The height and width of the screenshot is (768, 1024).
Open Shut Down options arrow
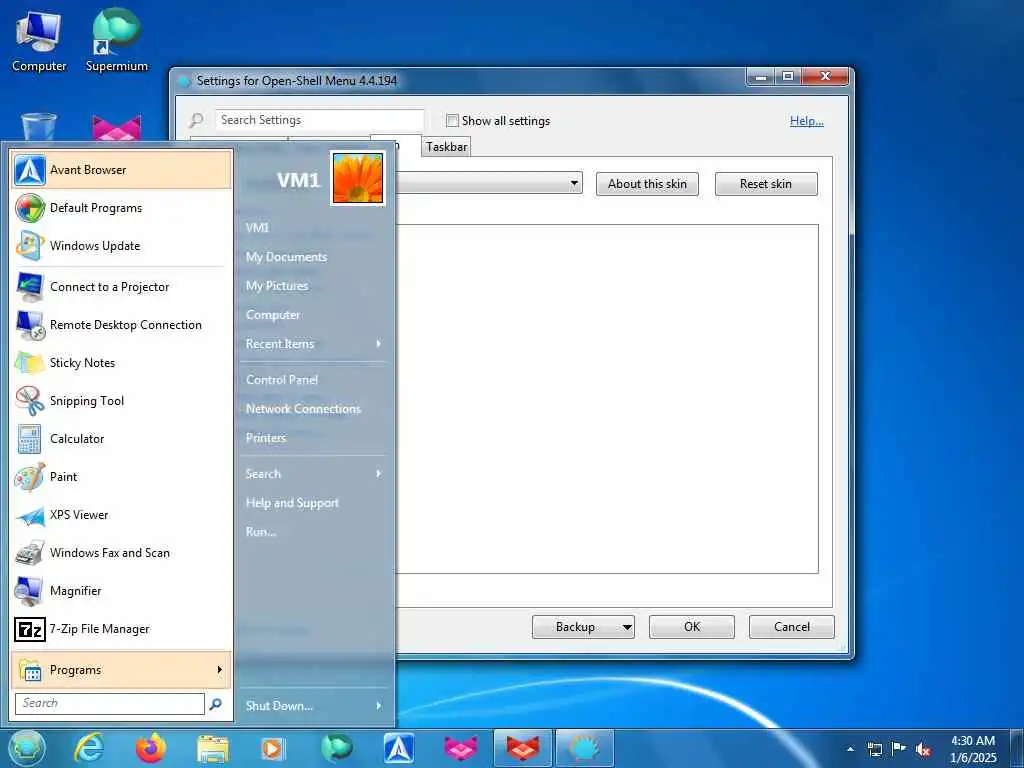click(379, 705)
